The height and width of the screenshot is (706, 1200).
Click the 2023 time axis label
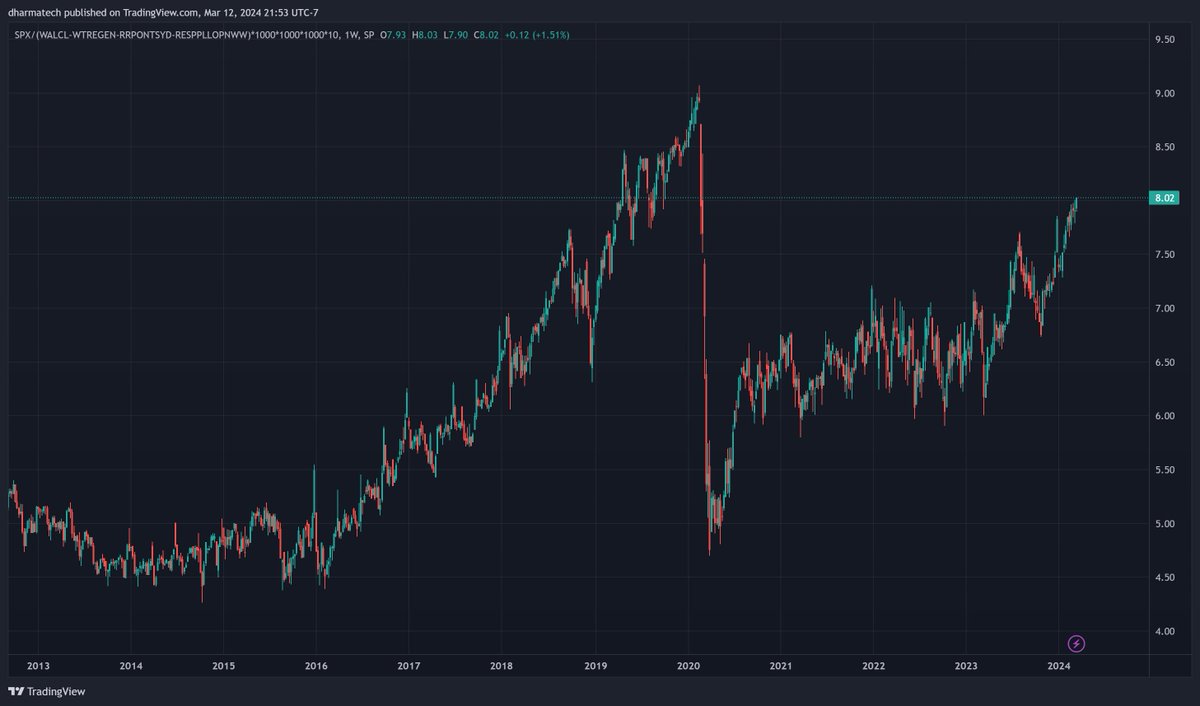coord(966,665)
